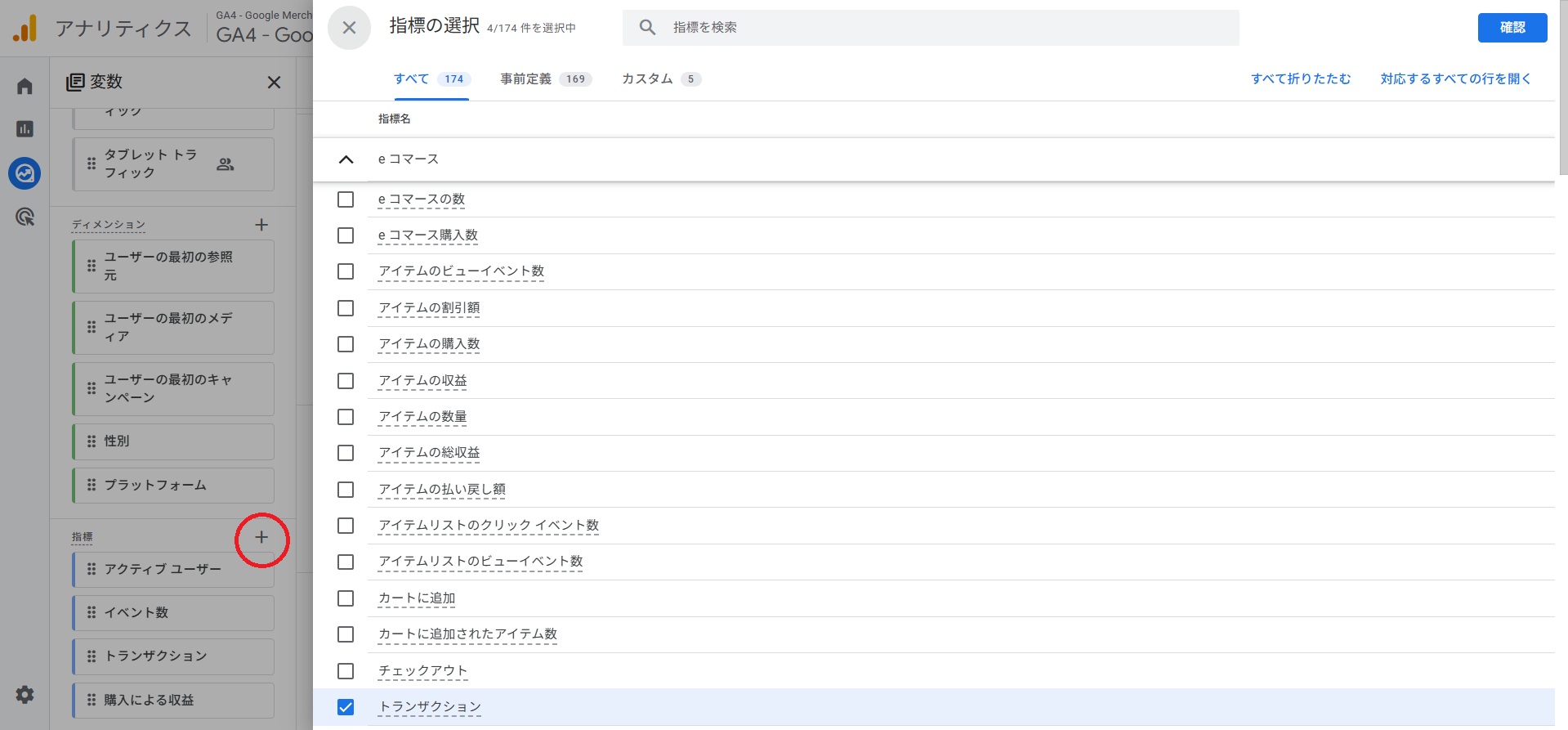This screenshot has height=730, width=1568.
Task: Check アイテムの数量 checkbox
Action: click(346, 417)
